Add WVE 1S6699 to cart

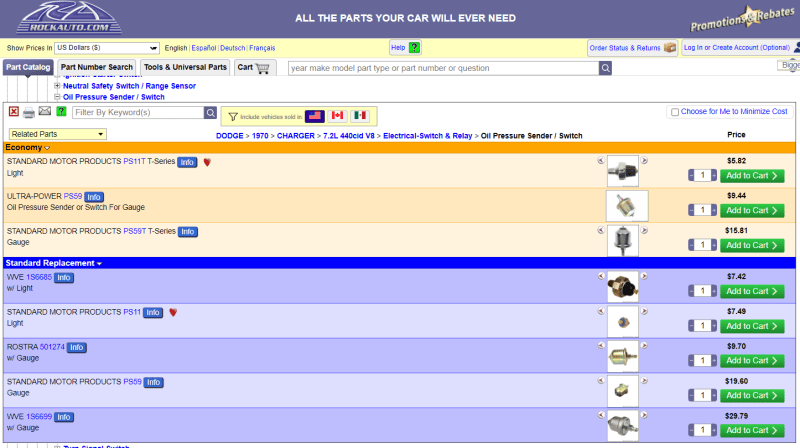752,431
